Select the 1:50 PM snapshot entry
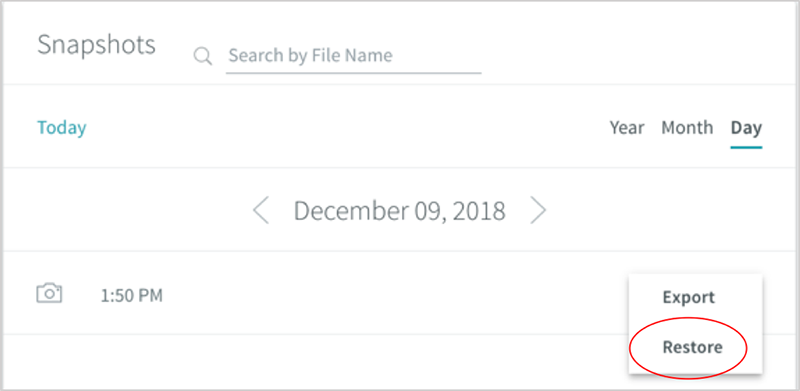Viewport: 800px width, 391px height. [132, 296]
